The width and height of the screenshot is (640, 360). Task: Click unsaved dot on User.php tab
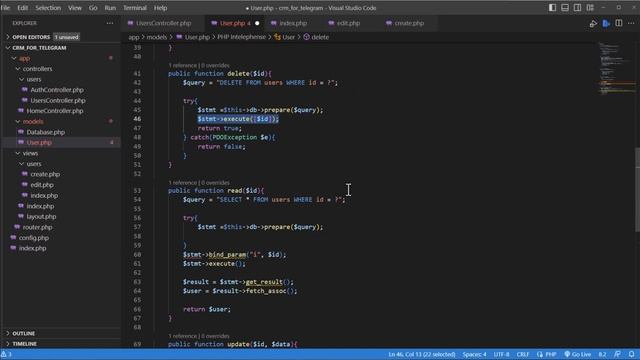[x=257, y=23]
